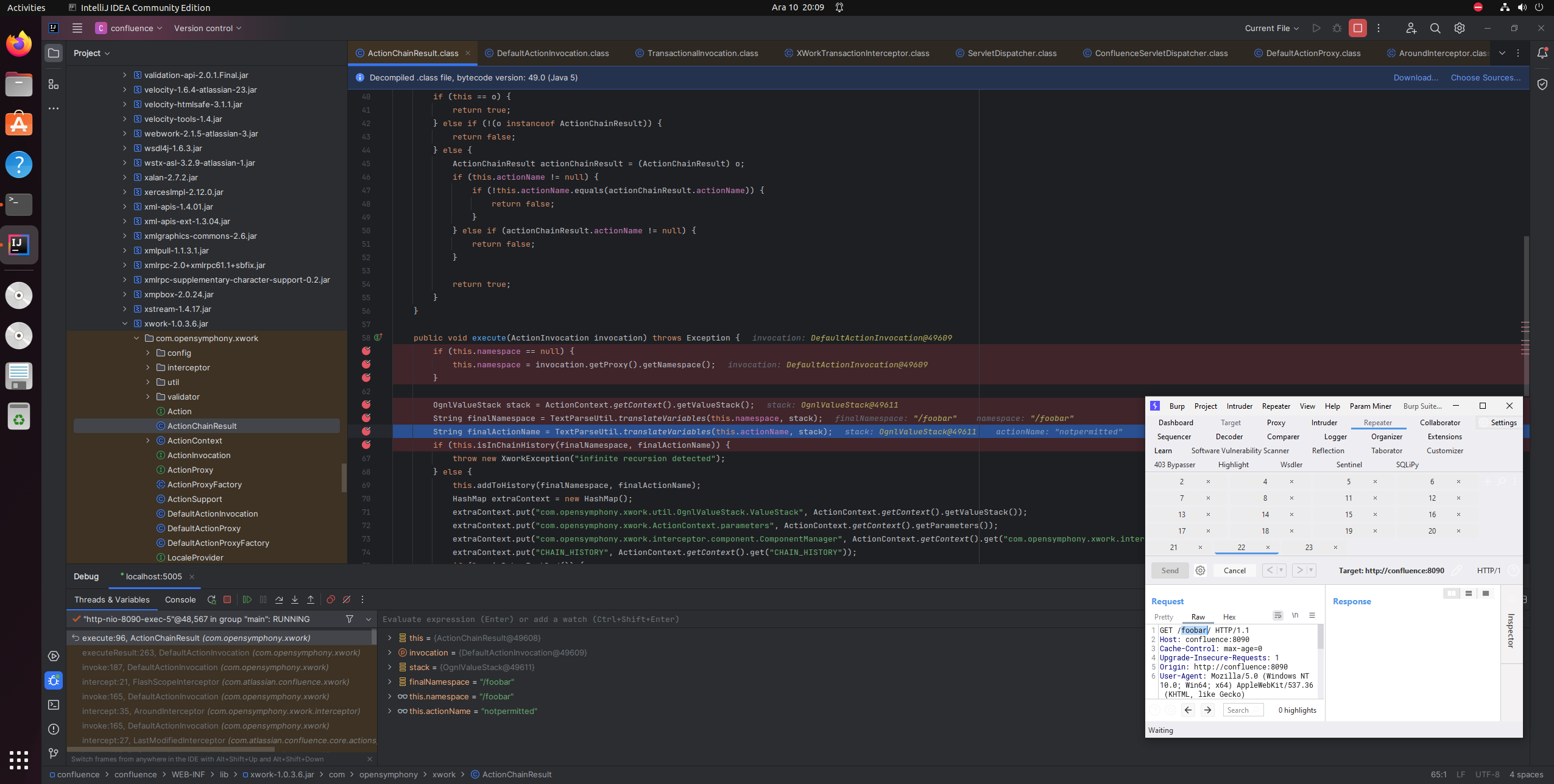The image size is (1554, 784).
Task: Click the Send button in Burp
Action: coord(1170,571)
